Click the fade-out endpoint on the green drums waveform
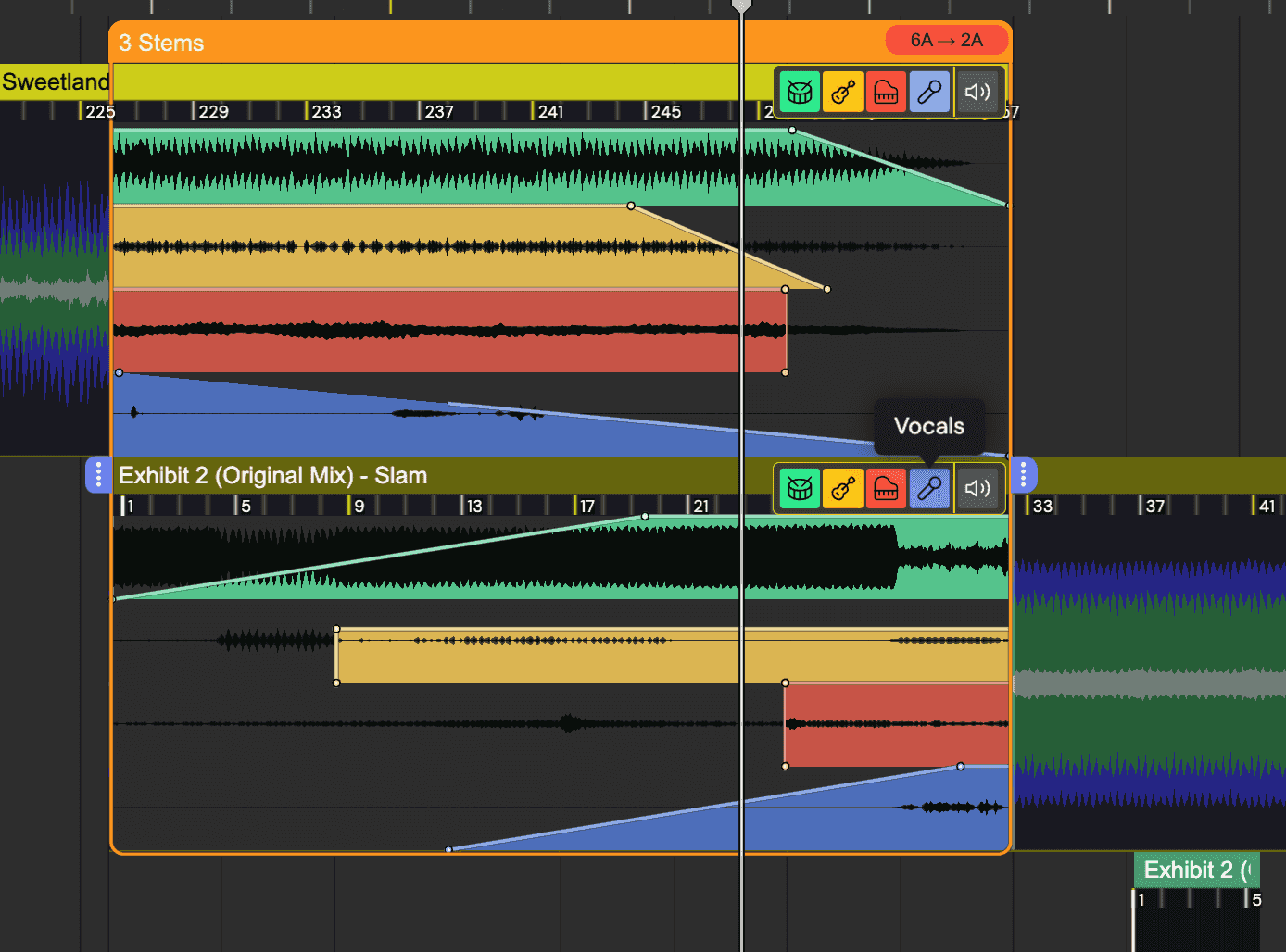The height and width of the screenshot is (952, 1286). pos(792,129)
